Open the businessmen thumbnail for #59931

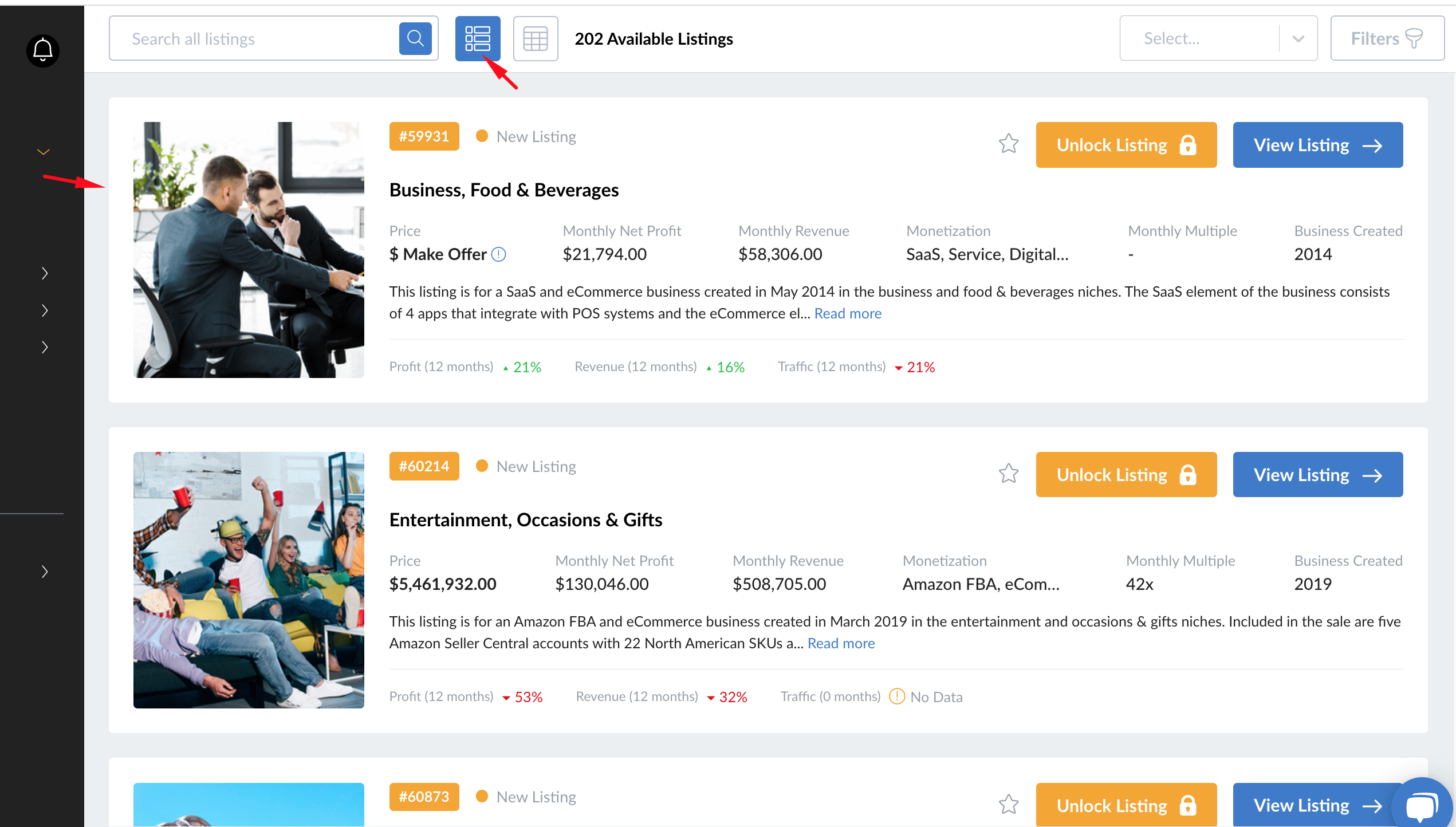tap(249, 250)
